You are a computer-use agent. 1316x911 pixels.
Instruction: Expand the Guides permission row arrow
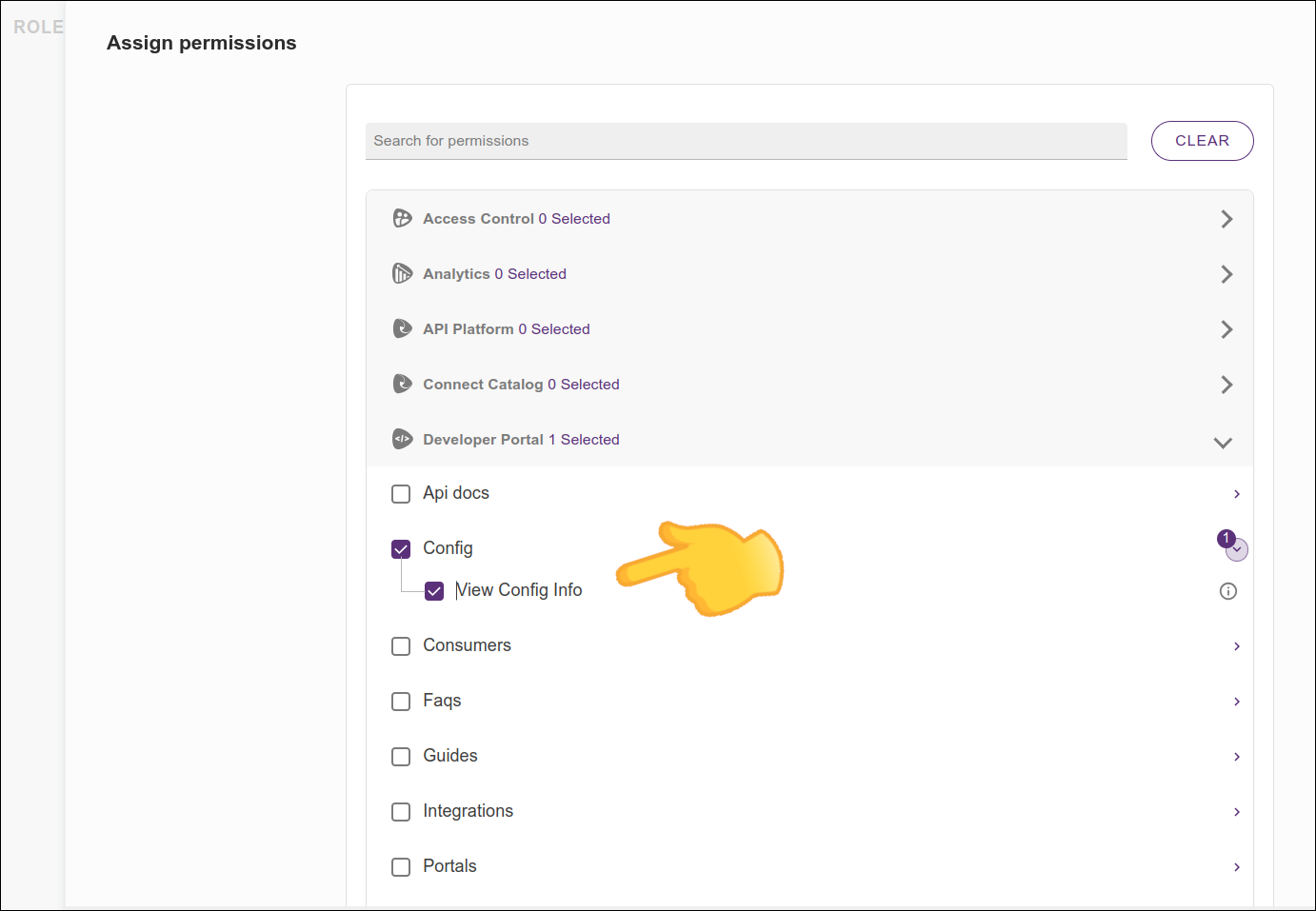1236,757
